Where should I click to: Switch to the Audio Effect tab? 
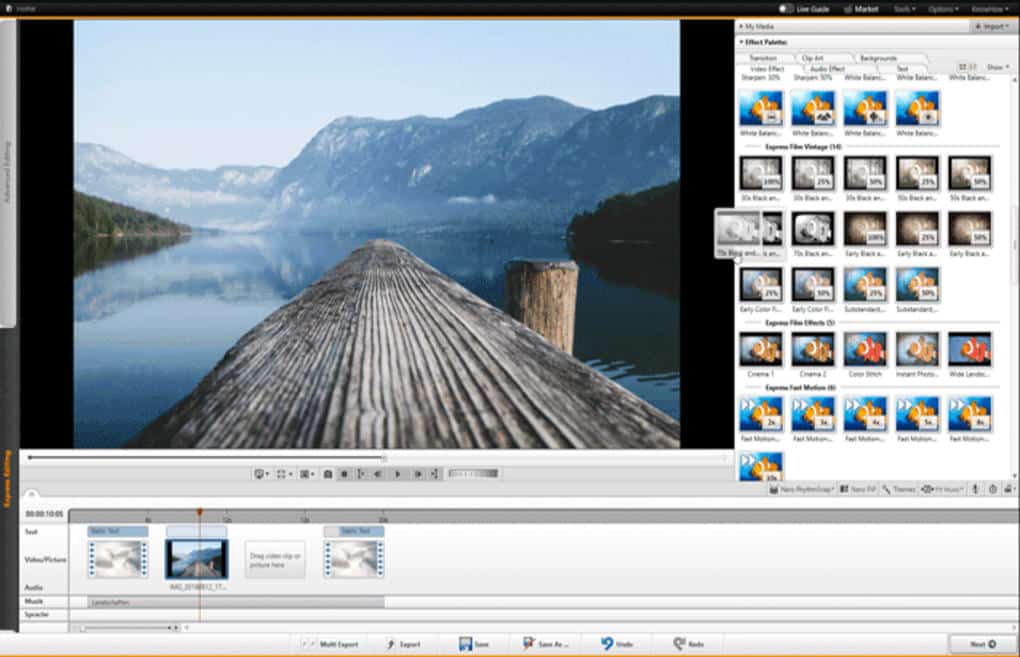(827, 68)
